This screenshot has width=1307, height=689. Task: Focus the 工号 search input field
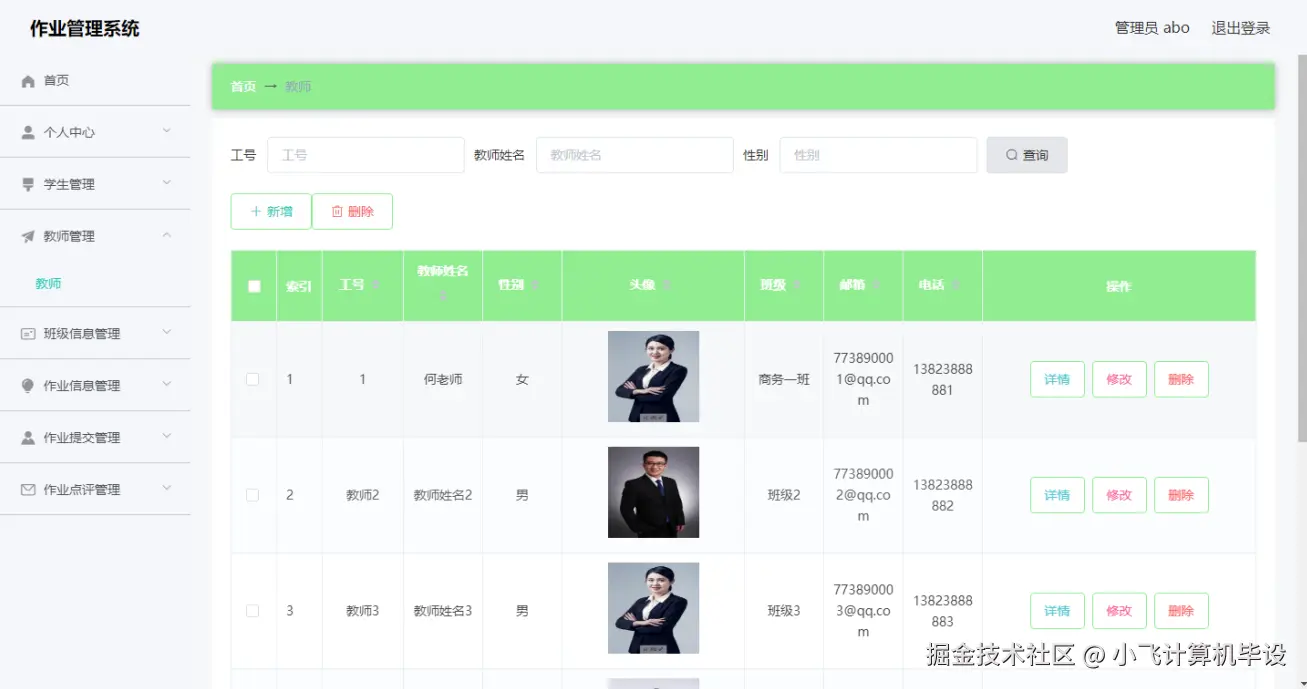point(366,155)
